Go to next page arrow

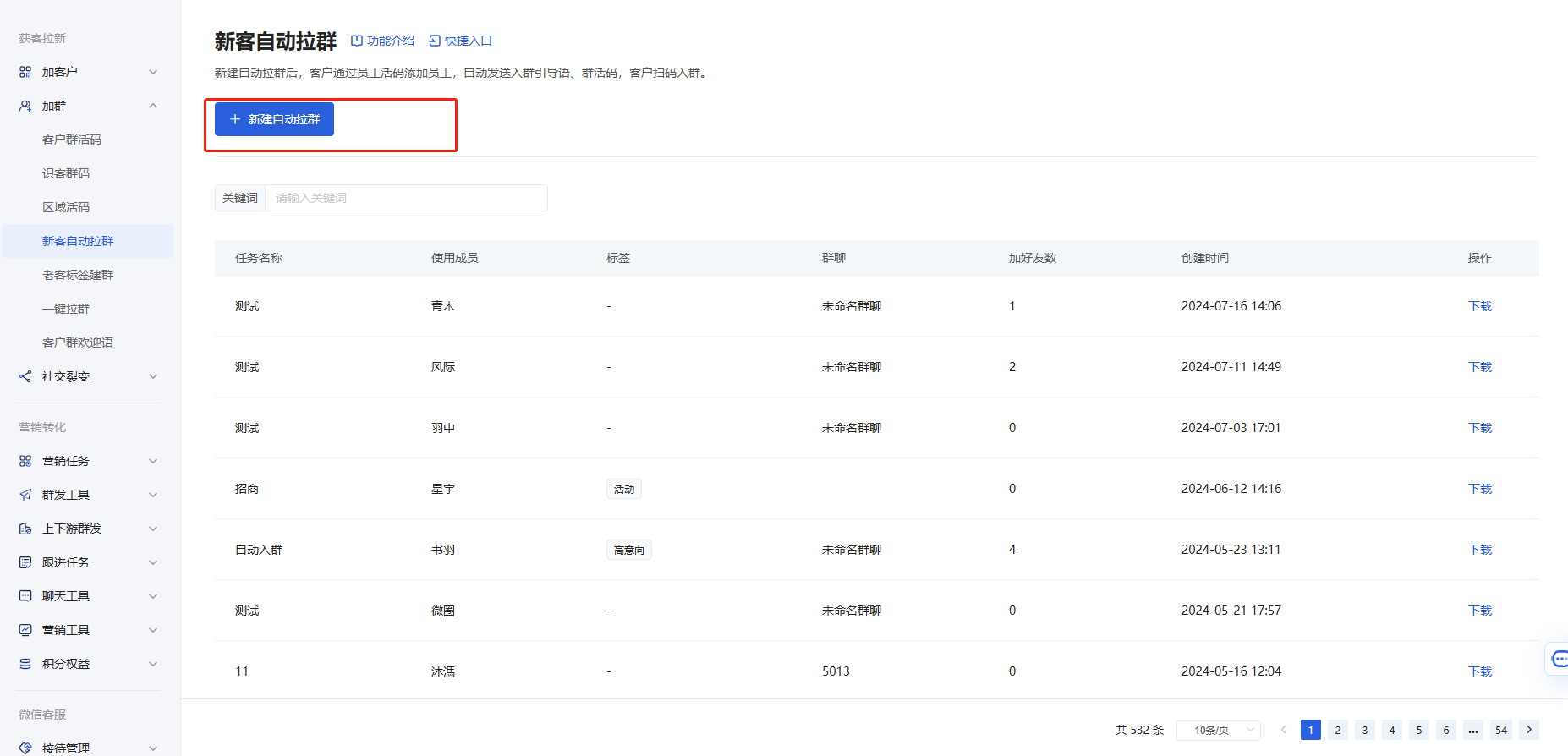point(1529,730)
